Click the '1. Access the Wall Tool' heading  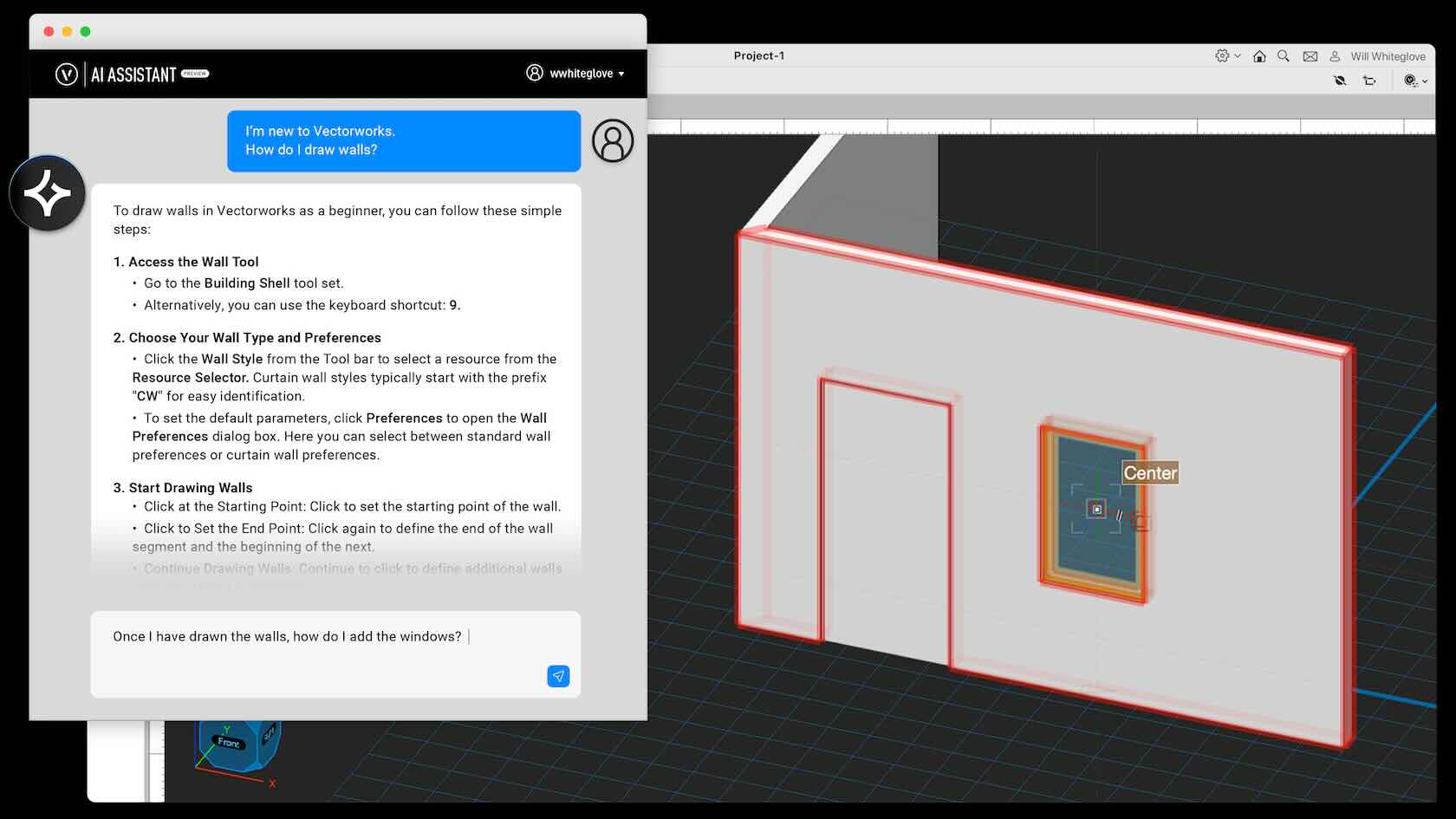185,262
